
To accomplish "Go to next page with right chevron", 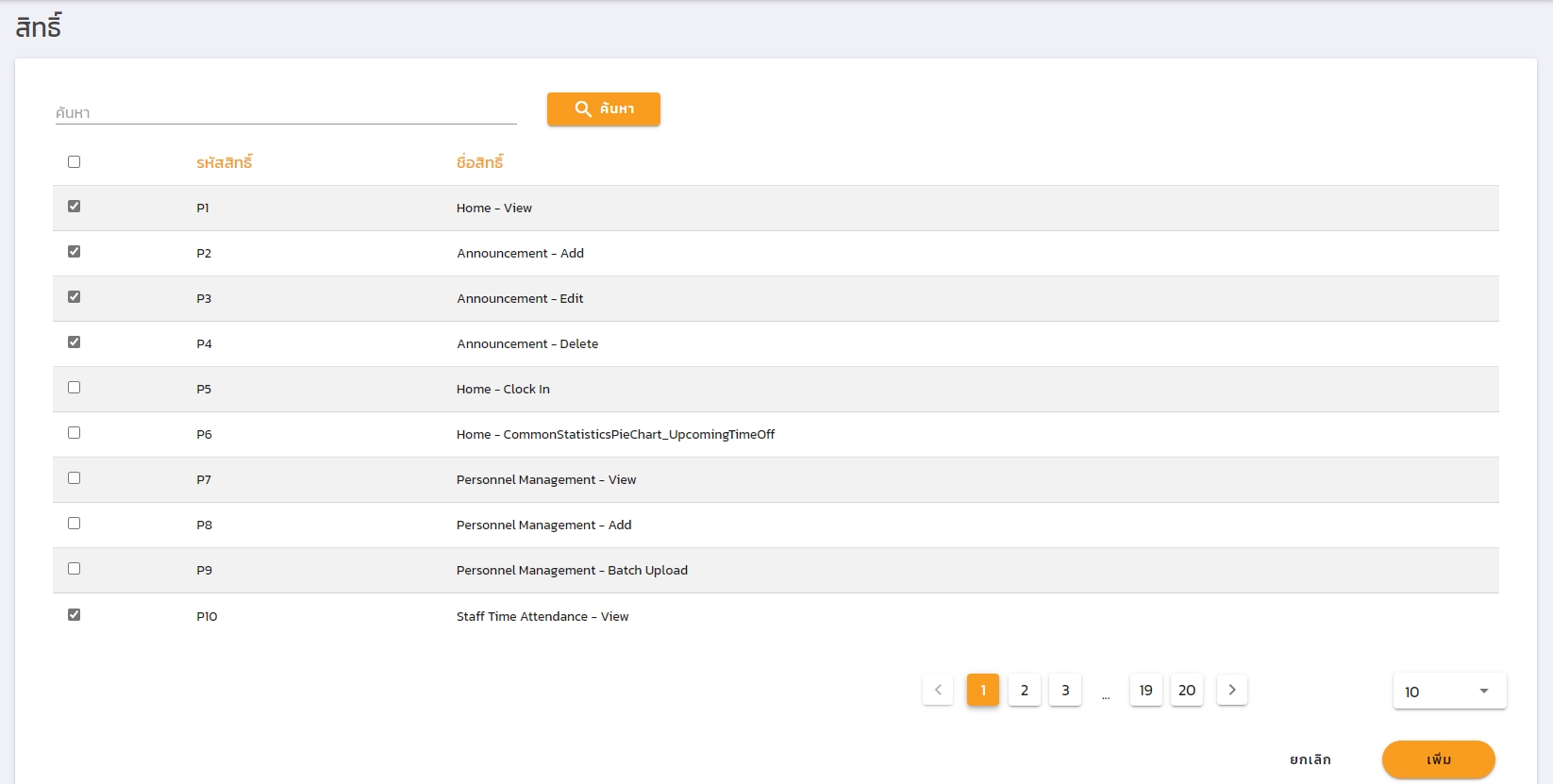I will point(1231,691).
